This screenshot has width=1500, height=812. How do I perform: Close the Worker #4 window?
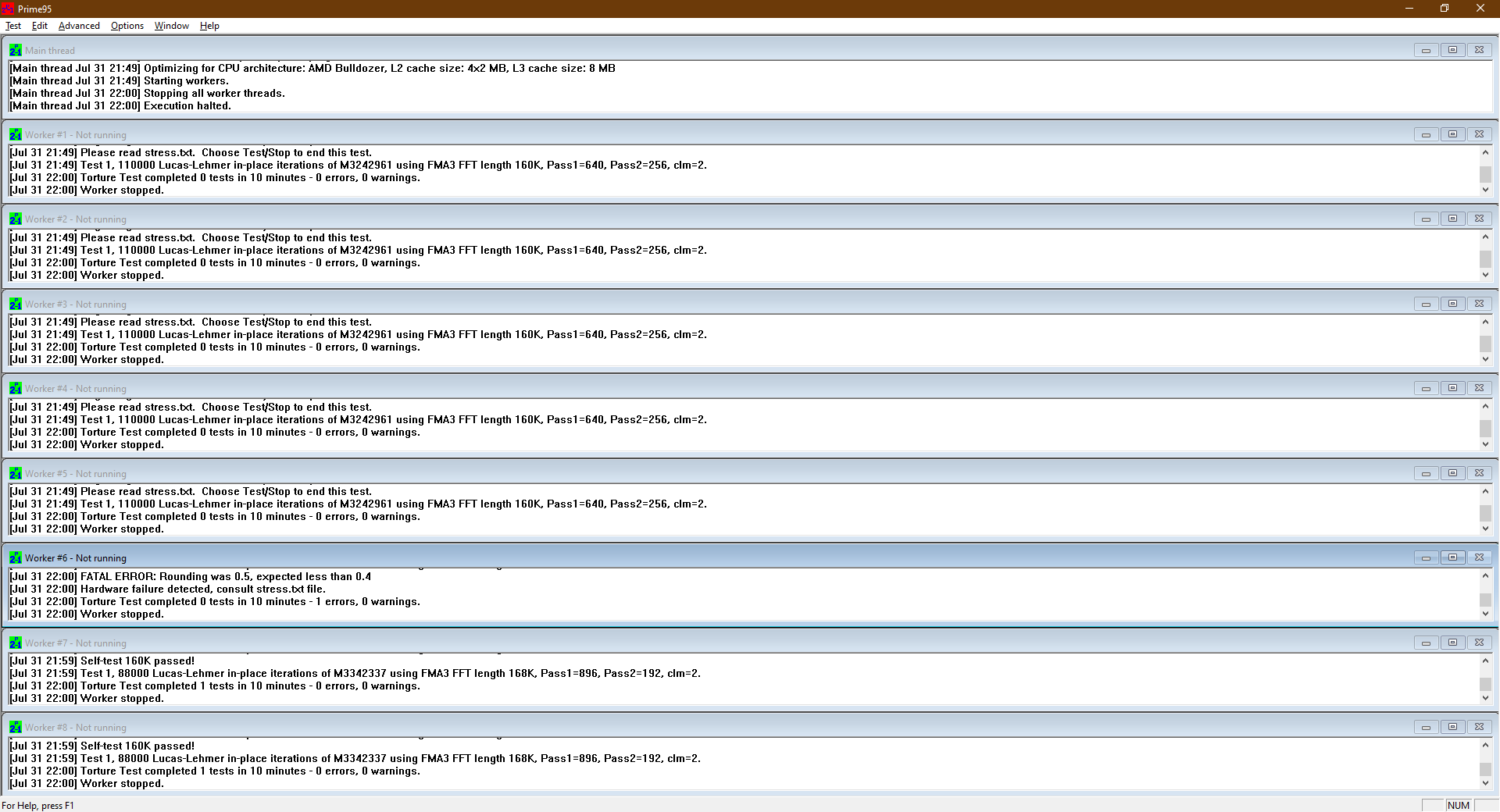click(1479, 388)
